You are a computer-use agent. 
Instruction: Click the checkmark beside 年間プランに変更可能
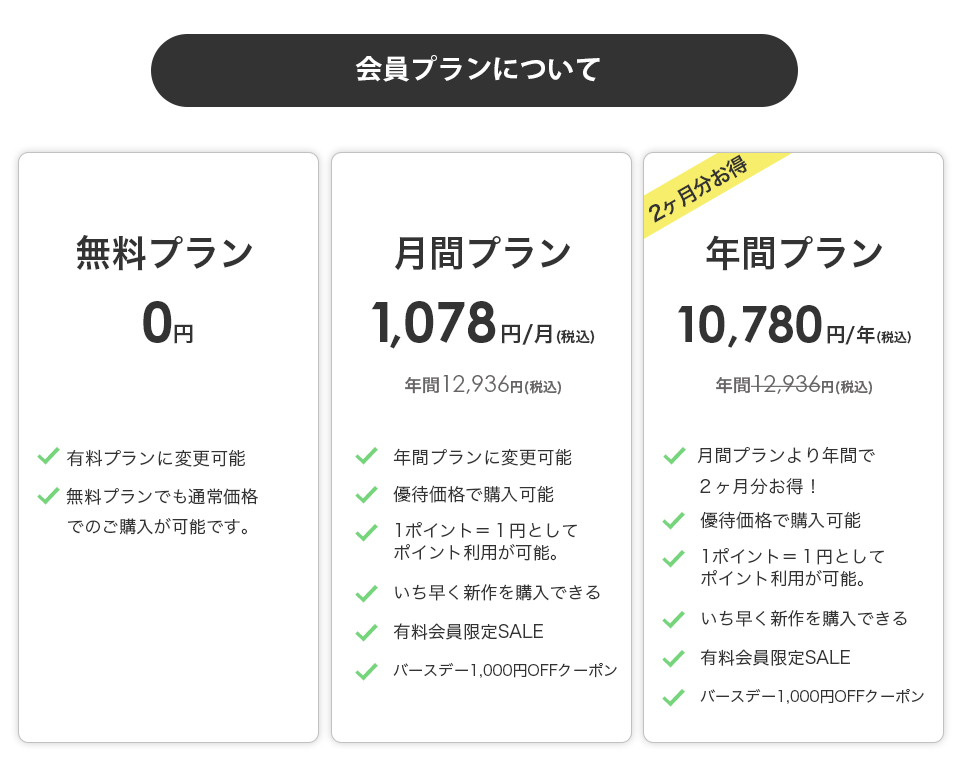coord(366,457)
